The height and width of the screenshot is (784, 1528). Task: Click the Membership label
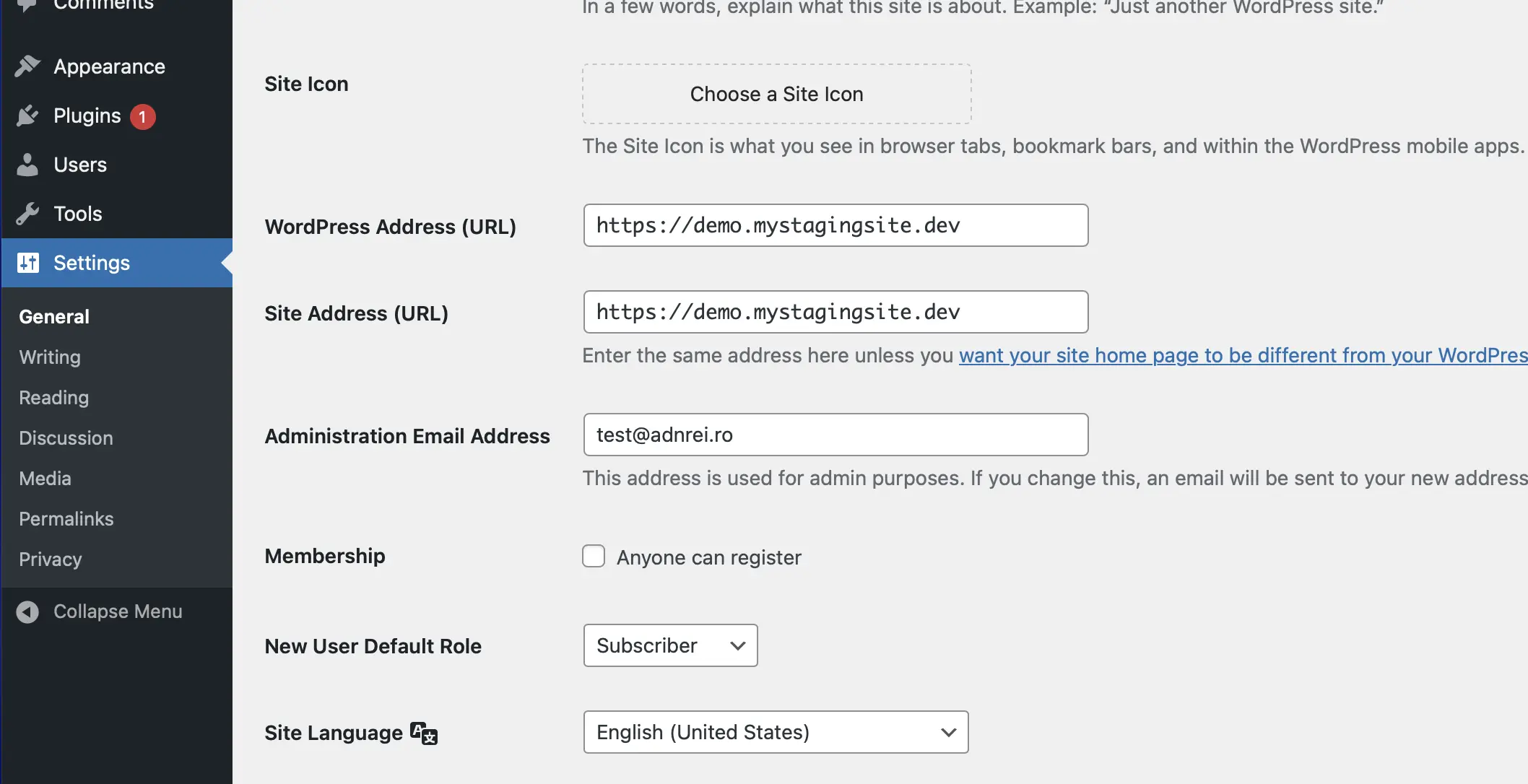tap(325, 556)
